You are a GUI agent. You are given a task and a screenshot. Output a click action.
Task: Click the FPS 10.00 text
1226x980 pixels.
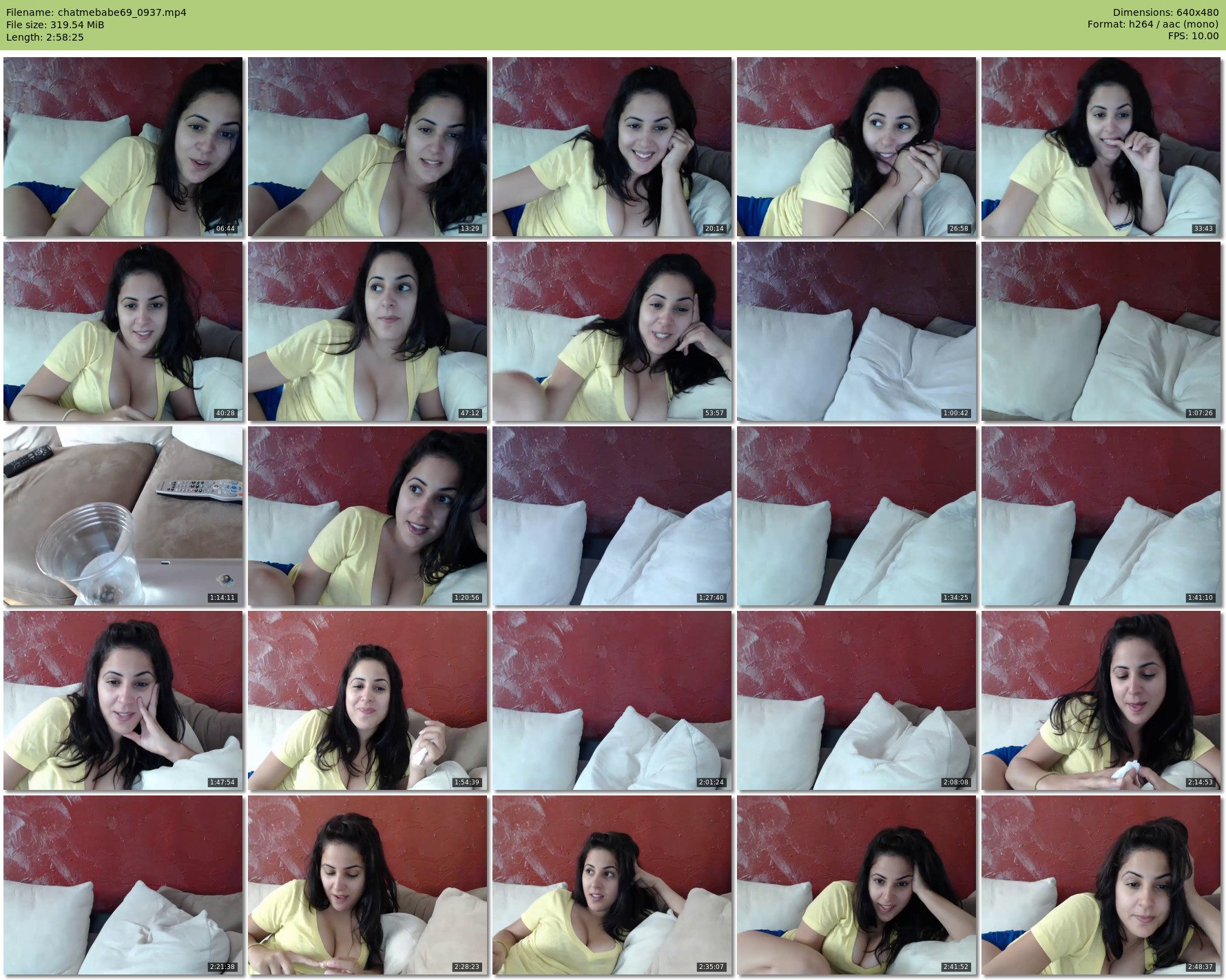point(1193,36)
